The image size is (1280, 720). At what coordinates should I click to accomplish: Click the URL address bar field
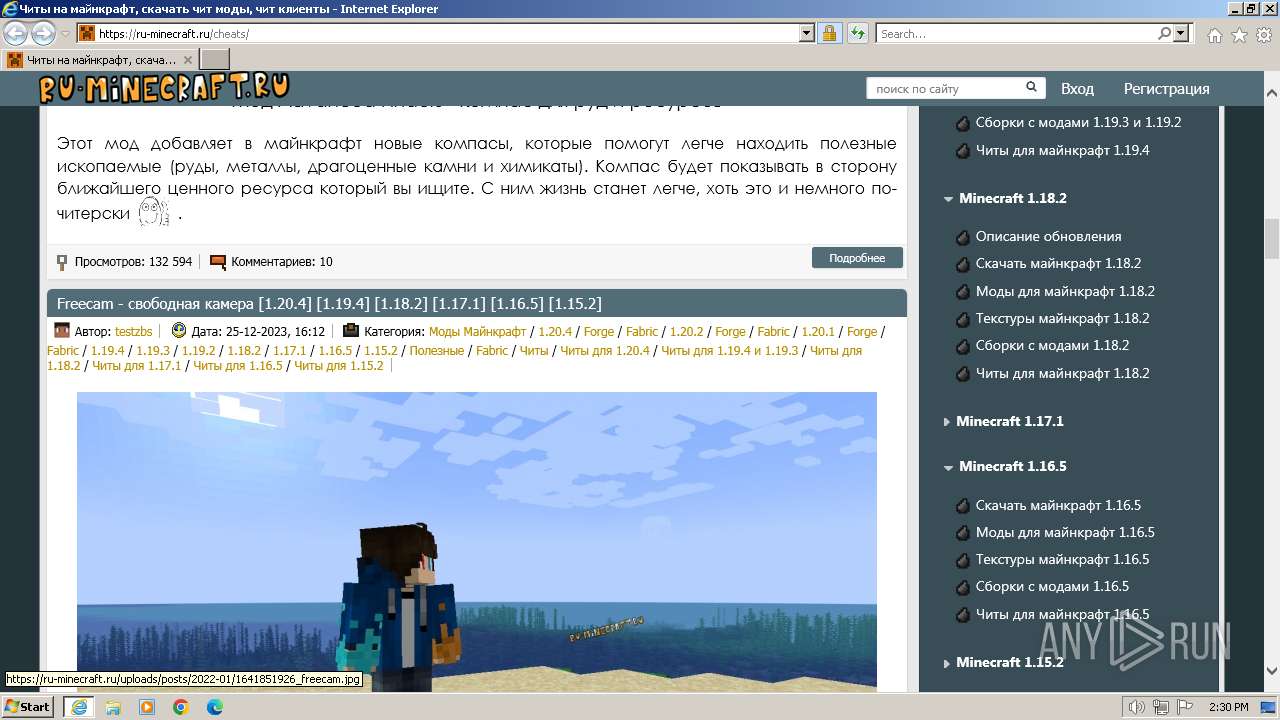(x=447, y=33)
